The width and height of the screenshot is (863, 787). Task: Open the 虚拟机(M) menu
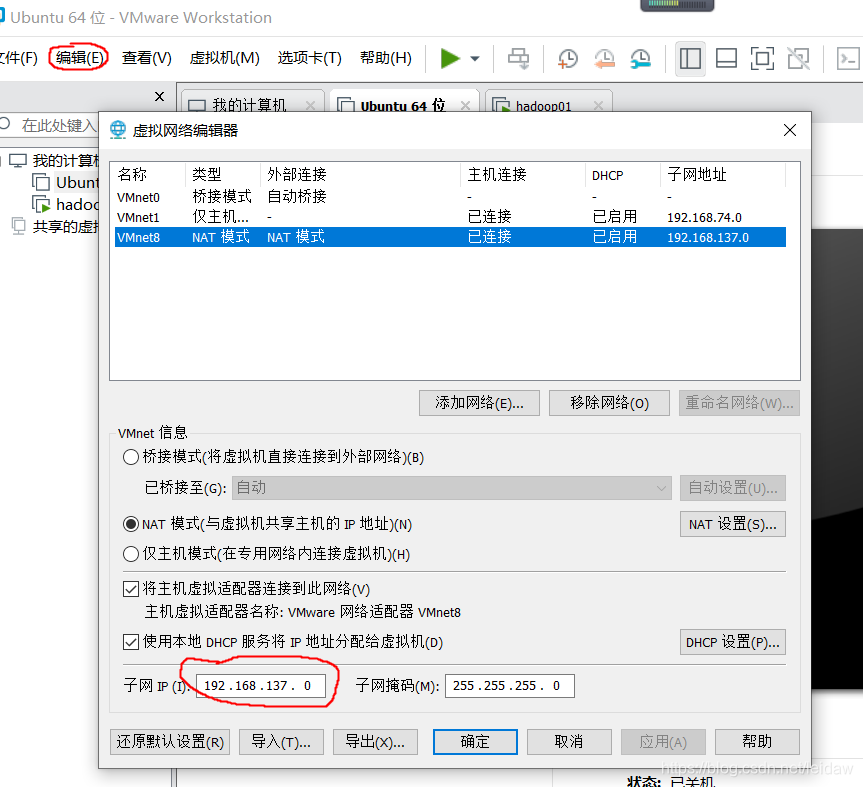[225, 58]
